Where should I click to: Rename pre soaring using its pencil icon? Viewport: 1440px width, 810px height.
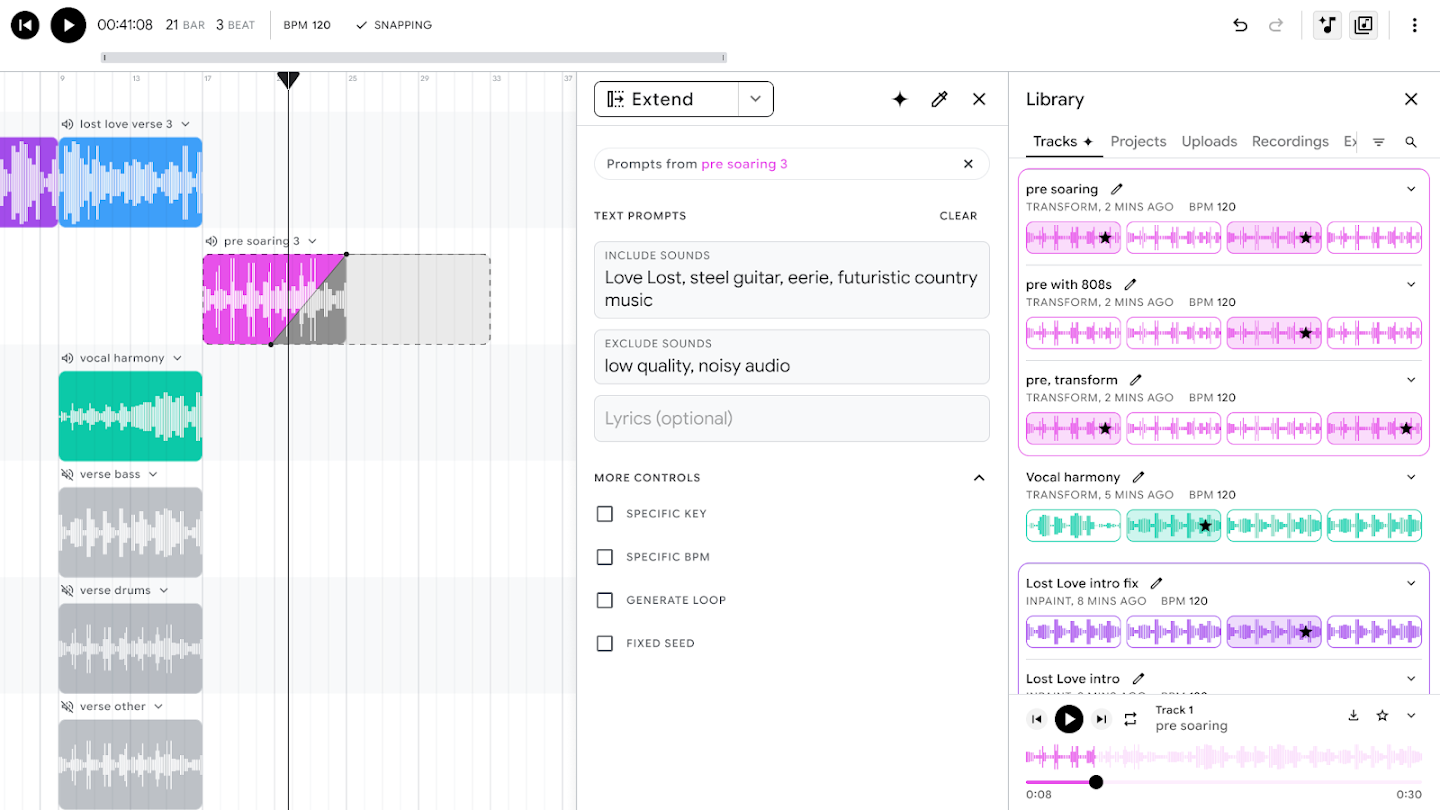tap(1117, 188)
